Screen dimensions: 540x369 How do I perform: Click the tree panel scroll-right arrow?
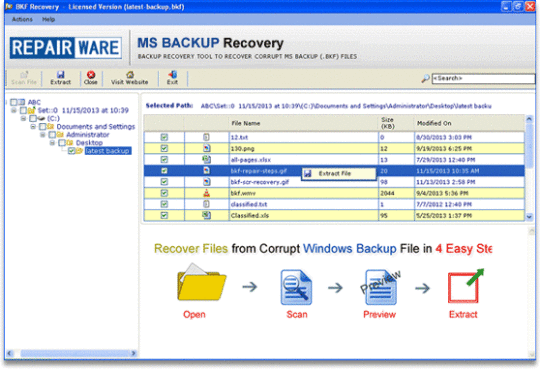tap(134, 353)
